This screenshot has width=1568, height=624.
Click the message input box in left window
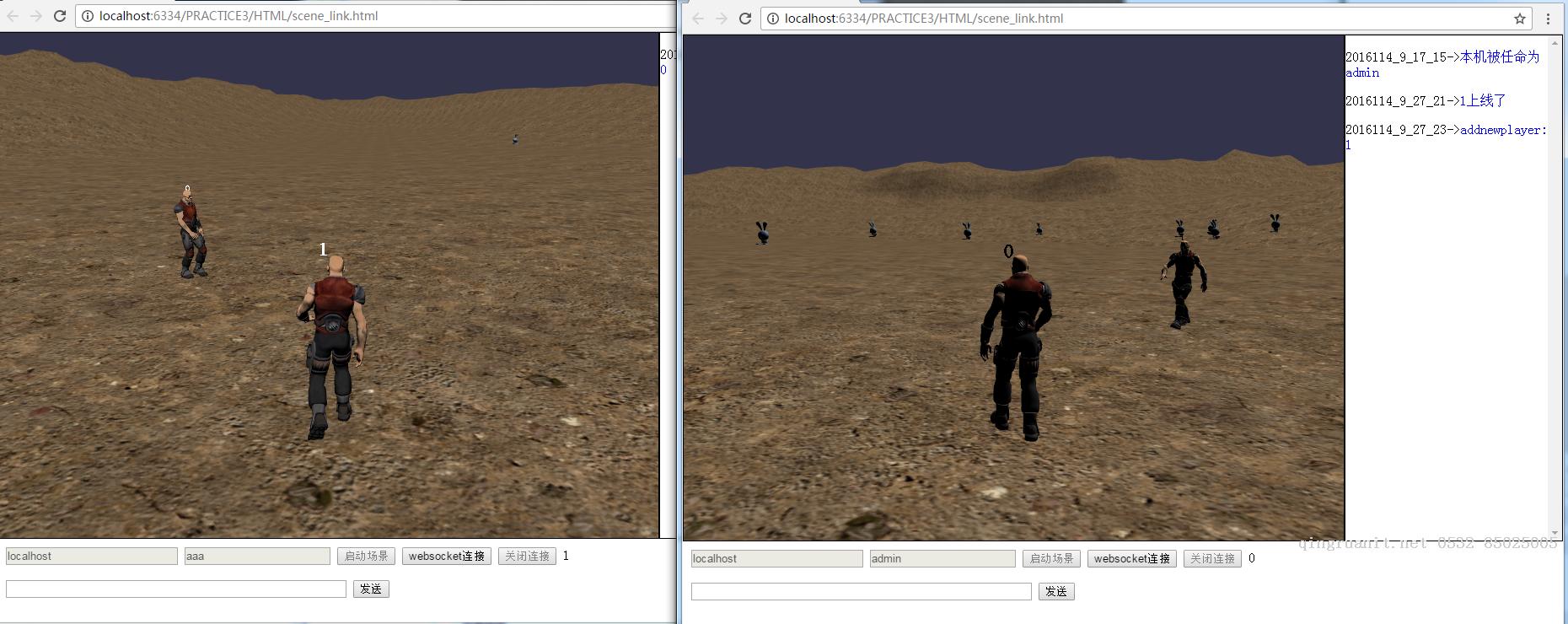click(176, 589)
